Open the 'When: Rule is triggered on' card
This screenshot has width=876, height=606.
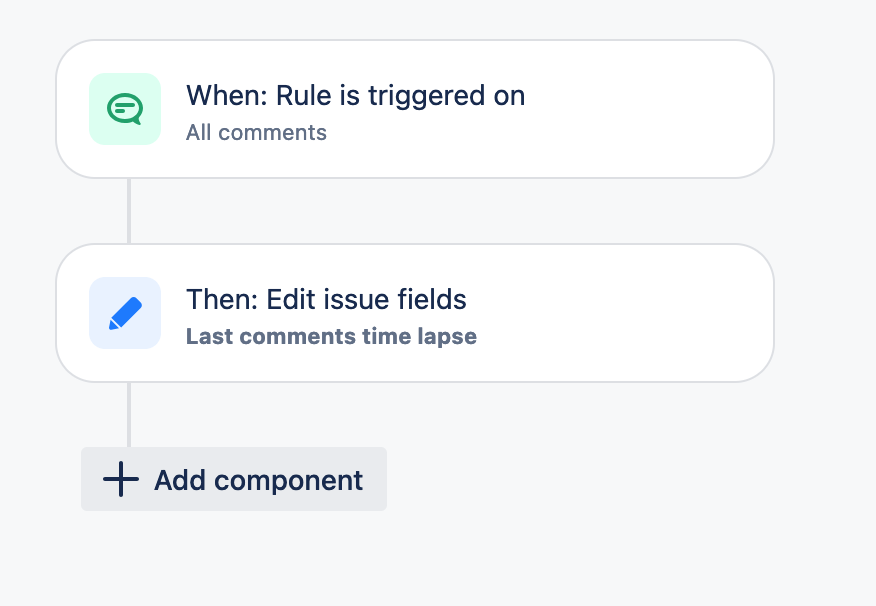[x=415, y=109]
